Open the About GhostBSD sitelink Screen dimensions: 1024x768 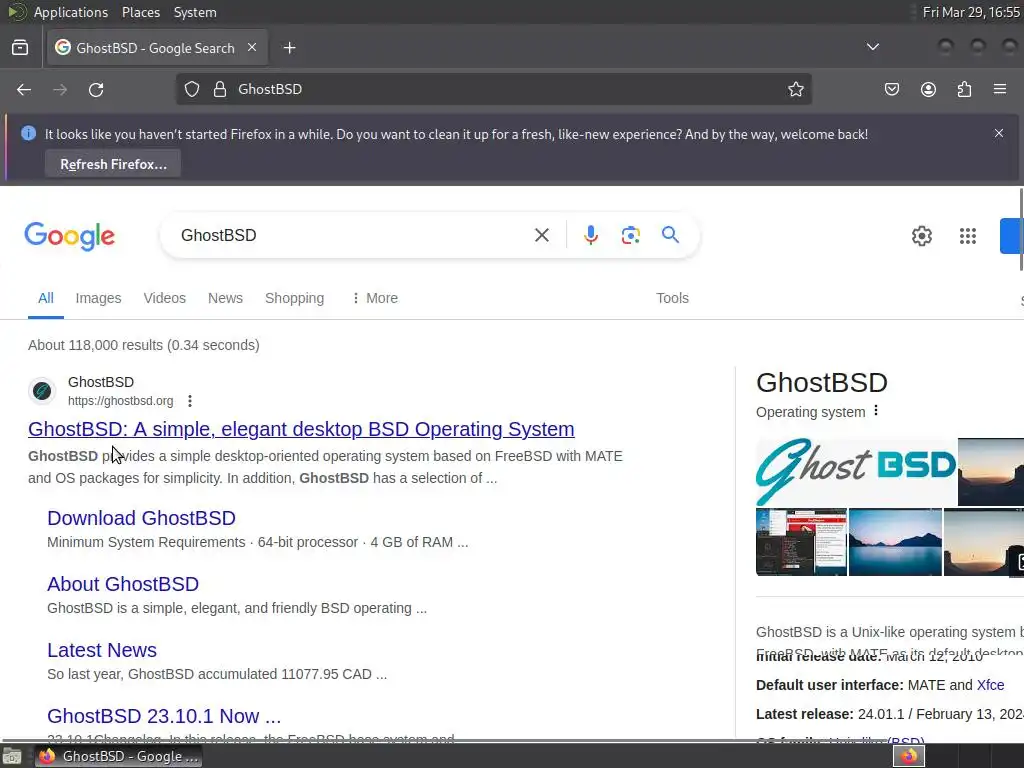(123, 584)
